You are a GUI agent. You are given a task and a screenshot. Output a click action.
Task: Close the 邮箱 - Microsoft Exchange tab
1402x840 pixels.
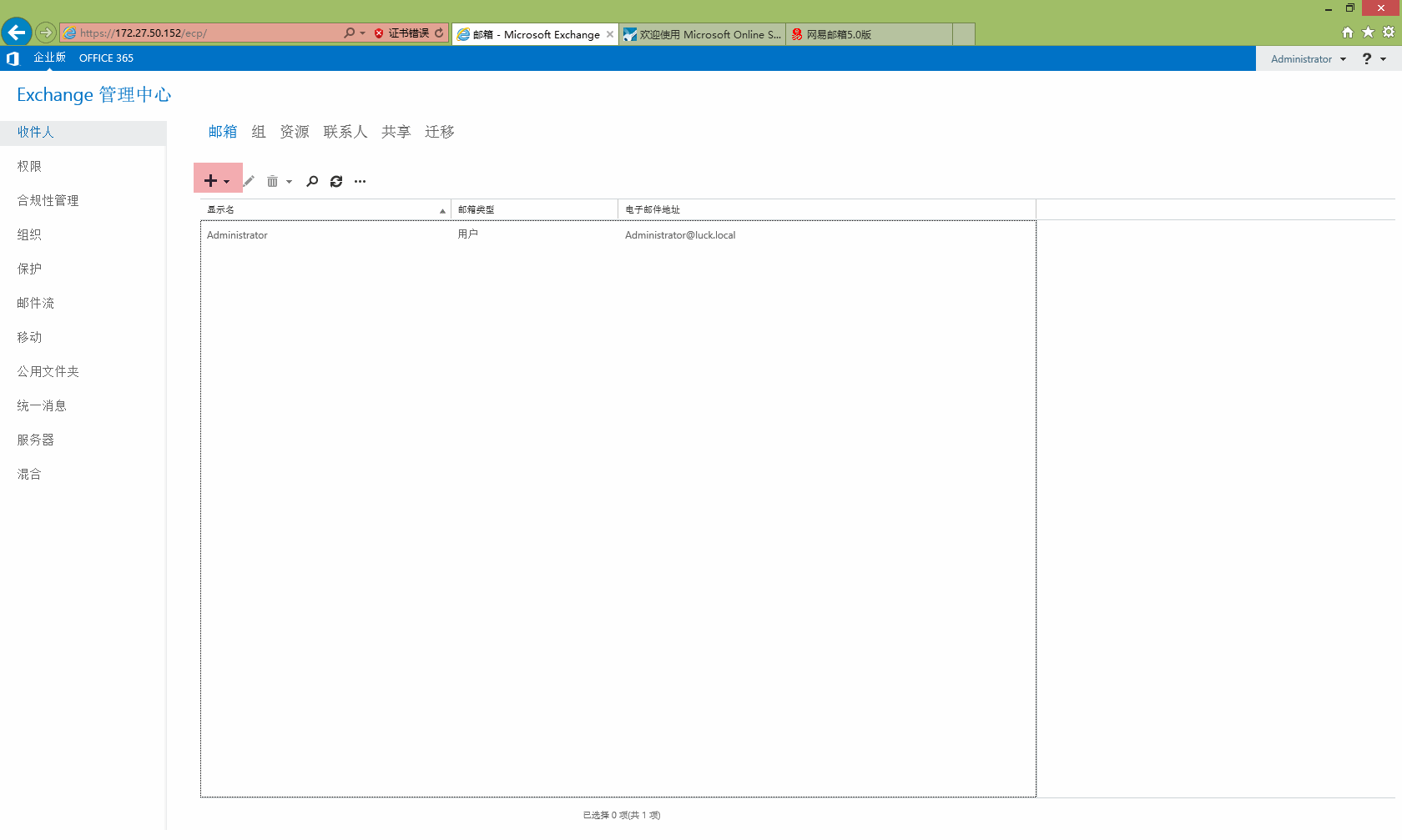point(610,34)
